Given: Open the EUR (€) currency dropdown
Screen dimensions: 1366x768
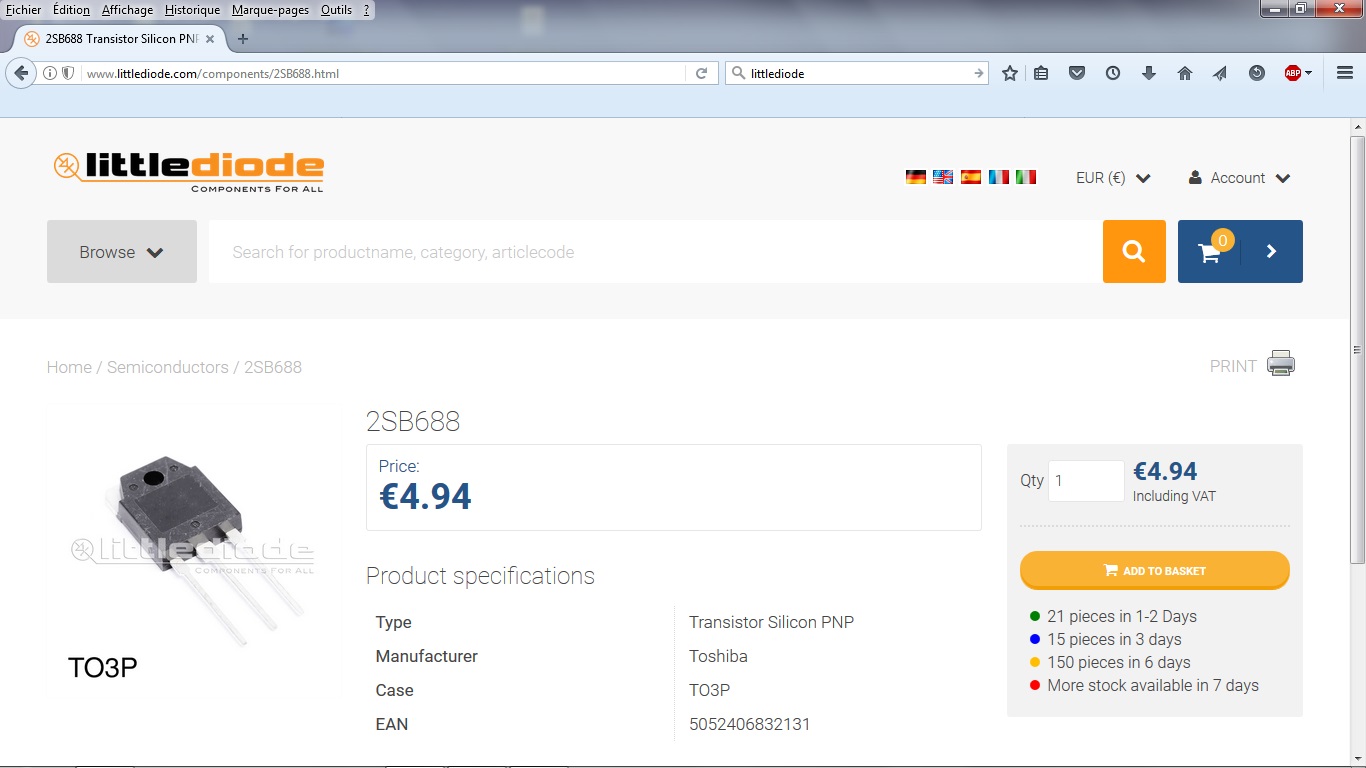Looking at the screenshot, I should [x=1113, y=178].
